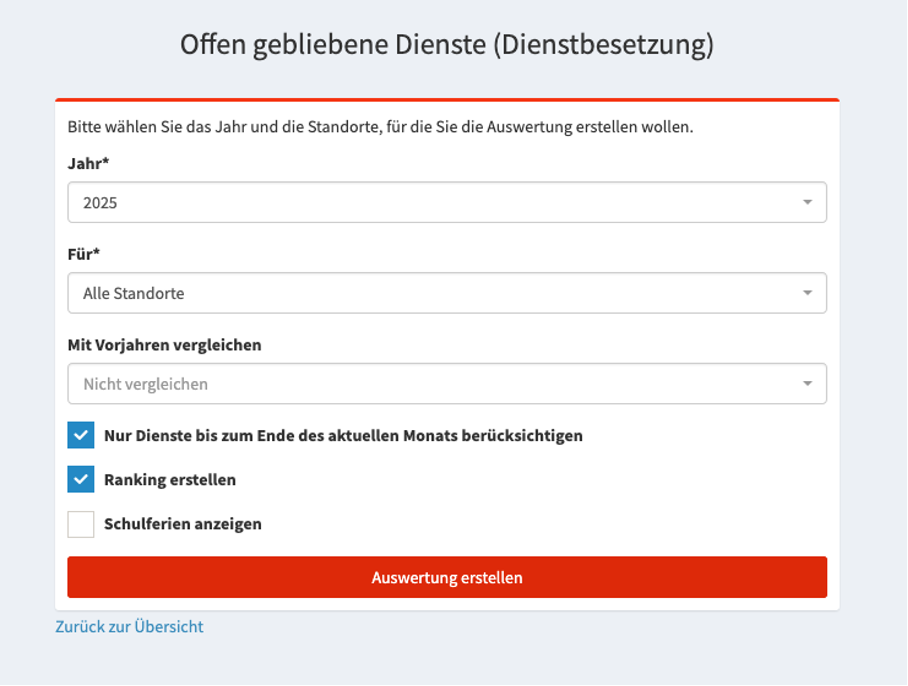Click the Nicht vergleichen placeholder text
This screenshot has width=908, height=686.
[146, 384]
